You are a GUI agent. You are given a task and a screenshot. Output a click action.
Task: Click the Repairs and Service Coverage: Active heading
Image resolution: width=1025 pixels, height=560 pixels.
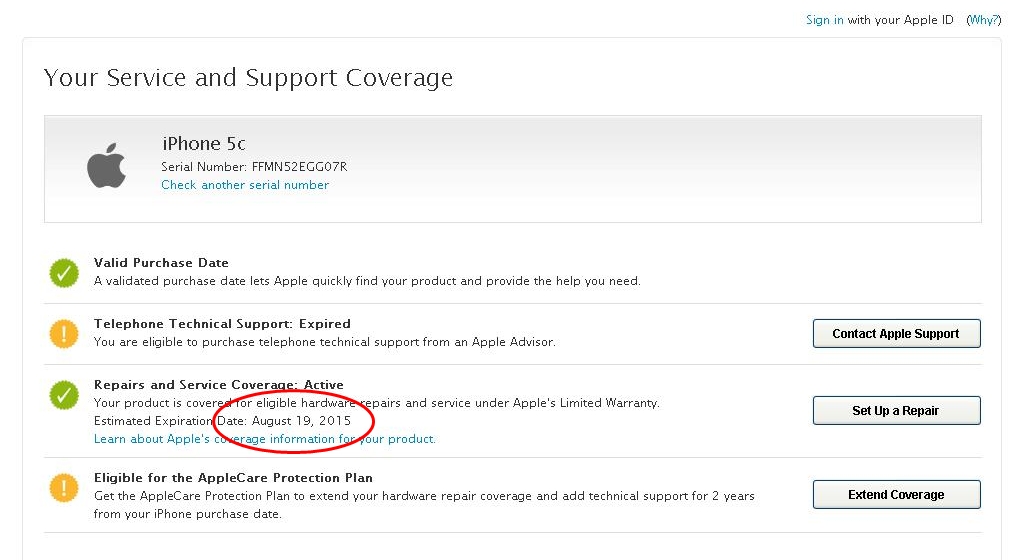pos(218,385)
